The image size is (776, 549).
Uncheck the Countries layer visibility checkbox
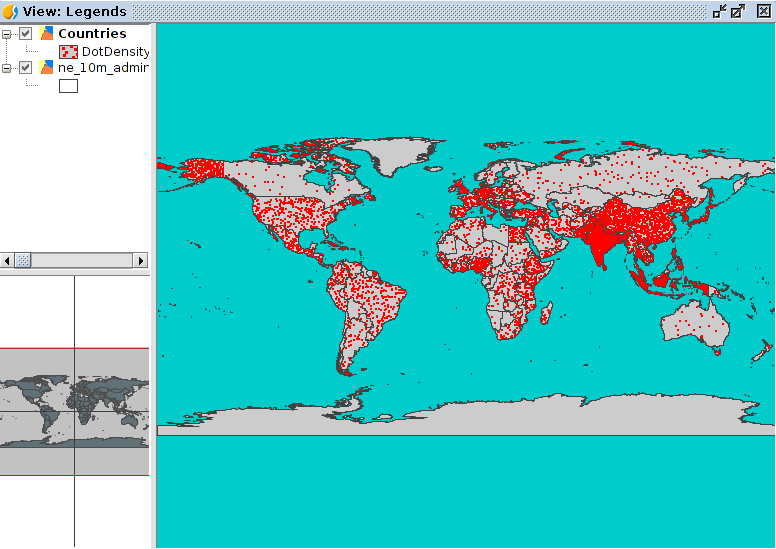point(26,34)
